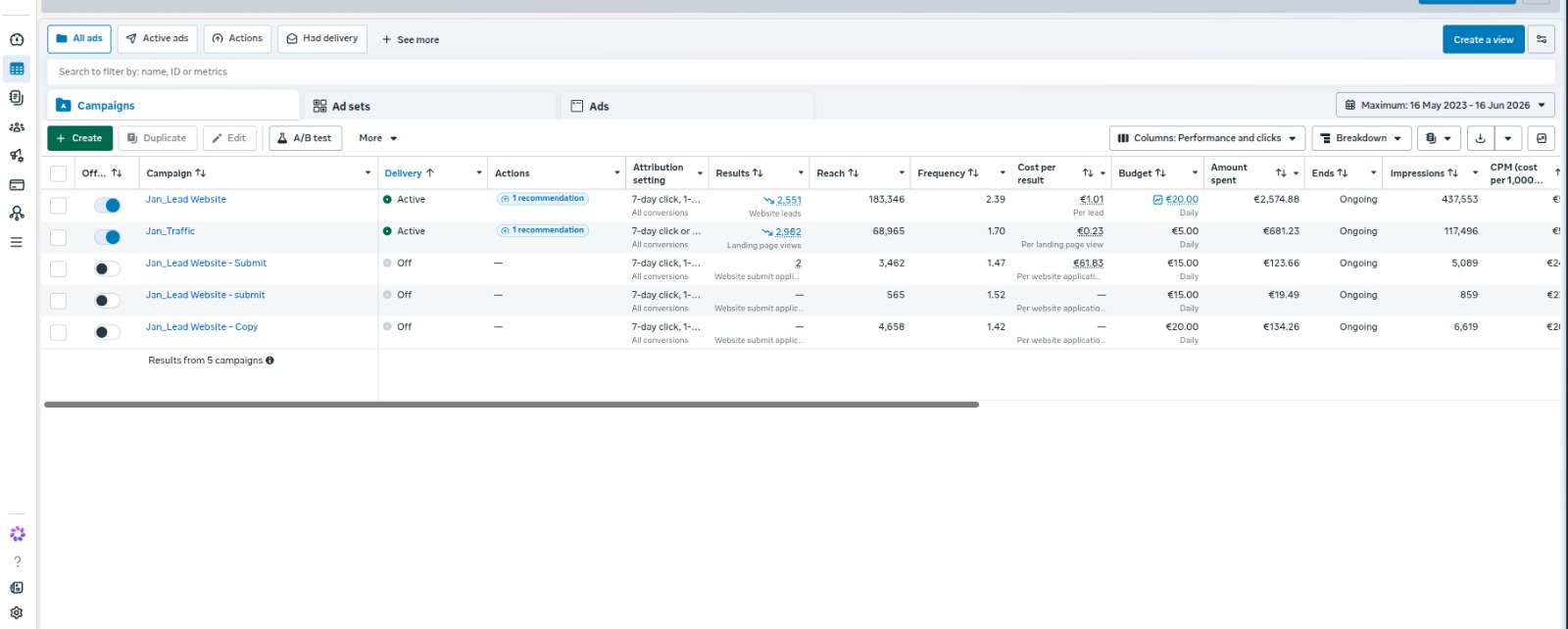Open the Billing card icon in sidebar

17,184
